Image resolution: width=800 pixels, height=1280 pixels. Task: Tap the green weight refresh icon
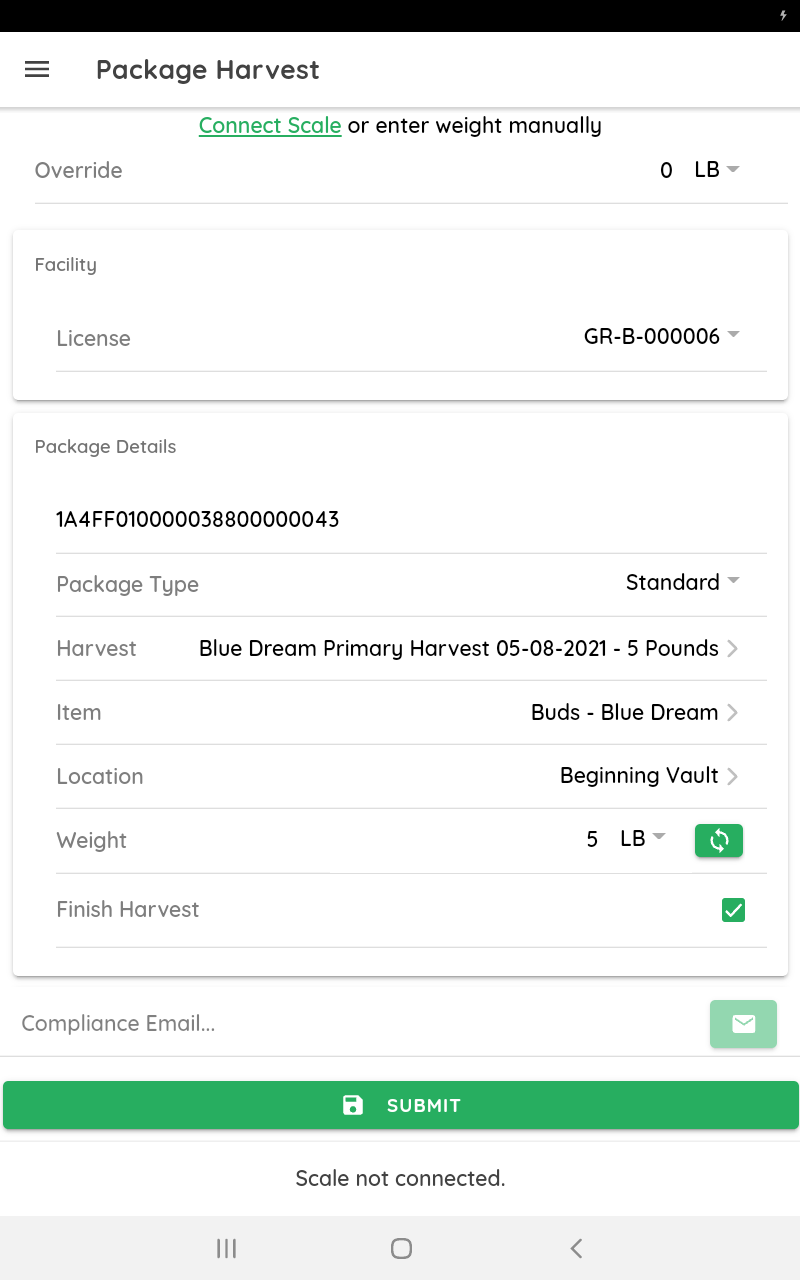coord(719,841)
